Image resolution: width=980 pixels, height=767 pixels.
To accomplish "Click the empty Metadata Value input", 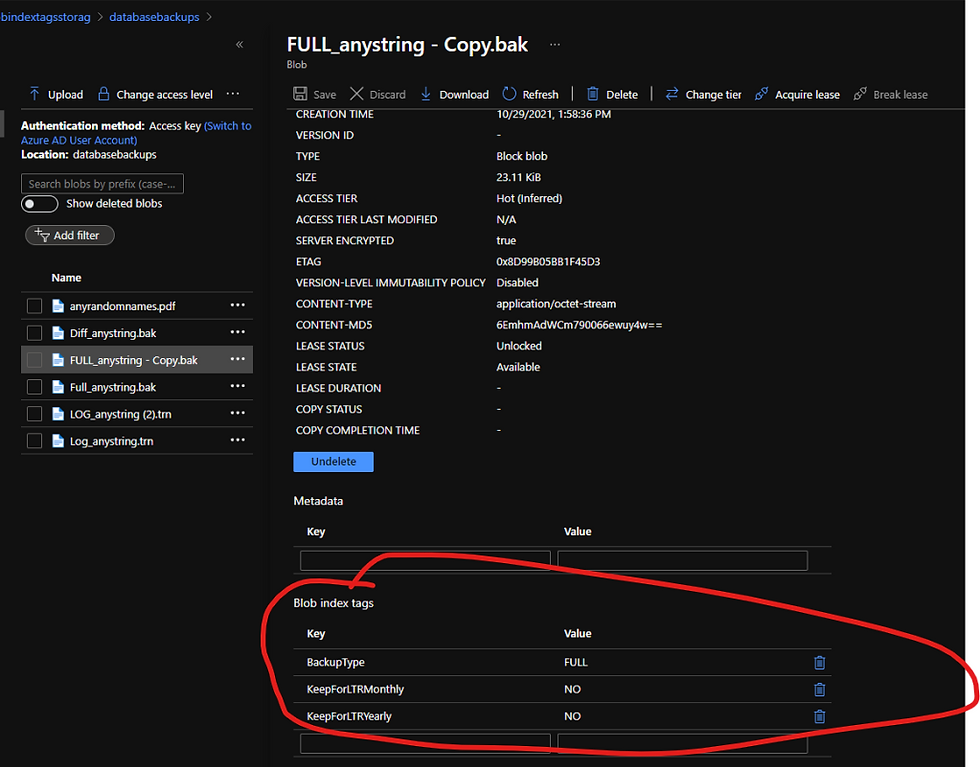I will [682, 561].
